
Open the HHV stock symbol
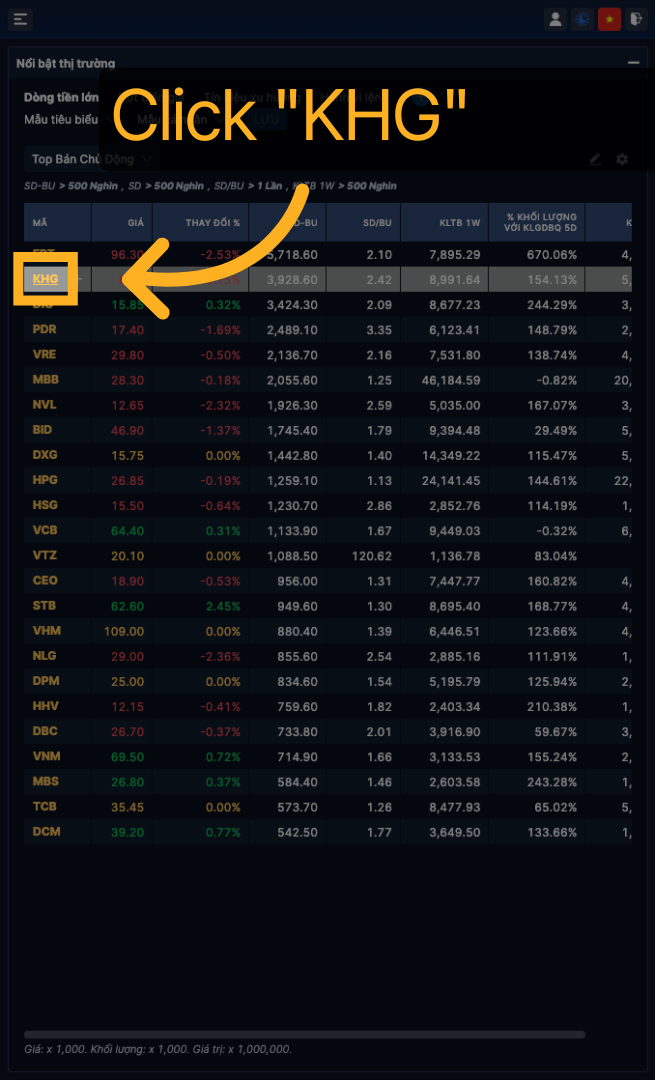(x=45, y=706)
